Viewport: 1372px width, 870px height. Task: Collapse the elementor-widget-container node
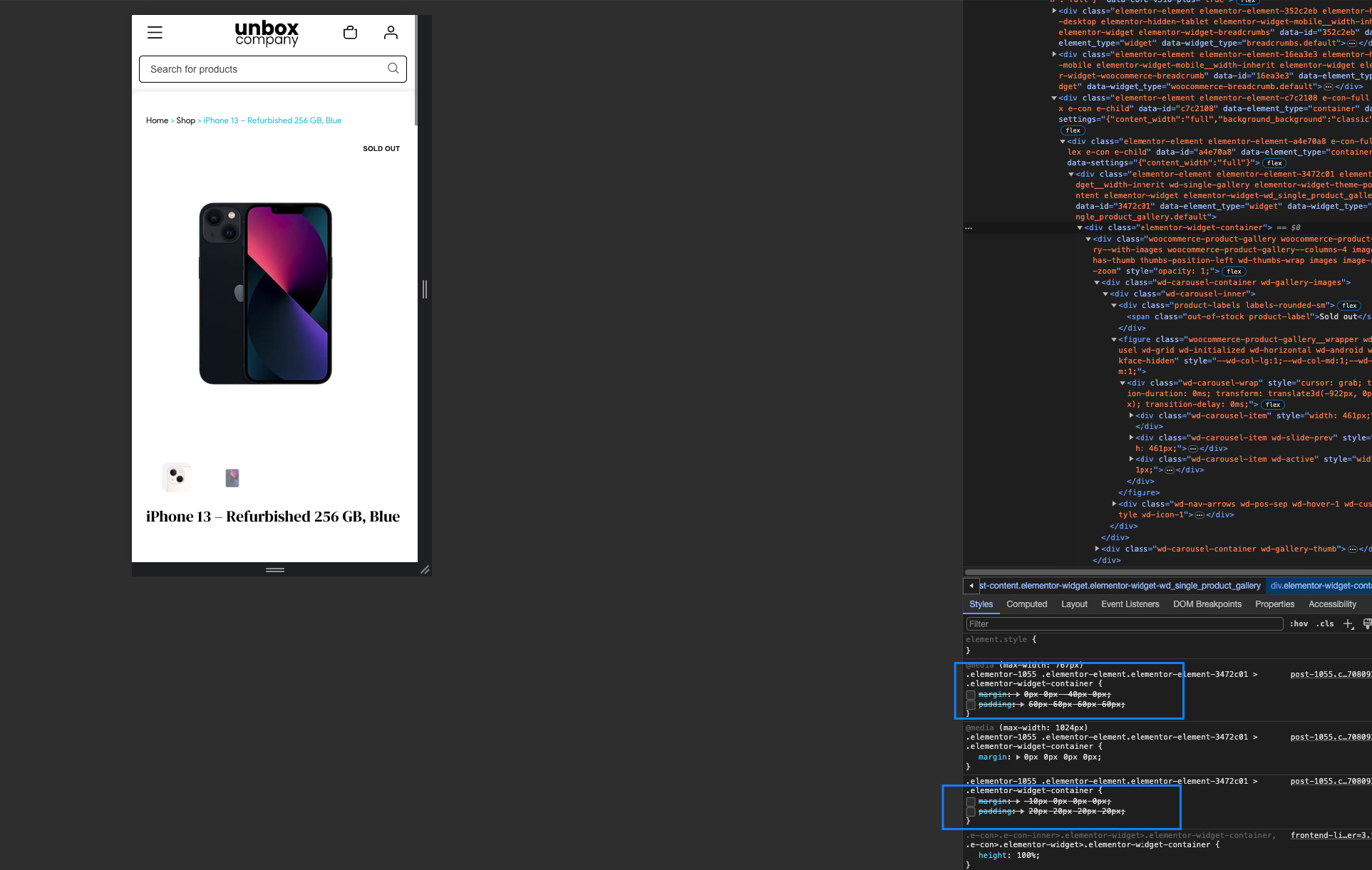coord(1080,228)
